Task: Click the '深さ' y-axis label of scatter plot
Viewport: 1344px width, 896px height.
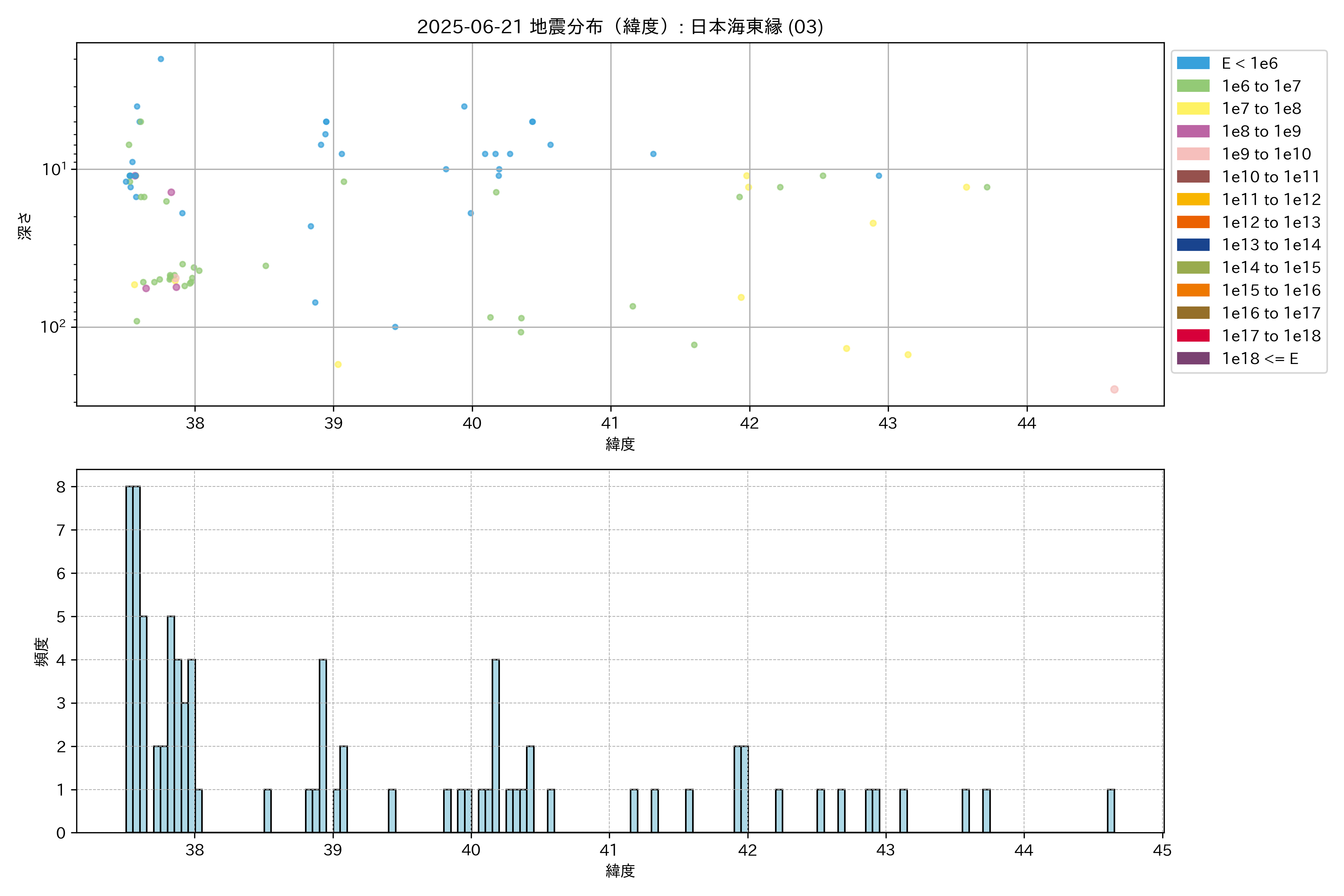Action: pyautogui.click(x=25, y=226)
